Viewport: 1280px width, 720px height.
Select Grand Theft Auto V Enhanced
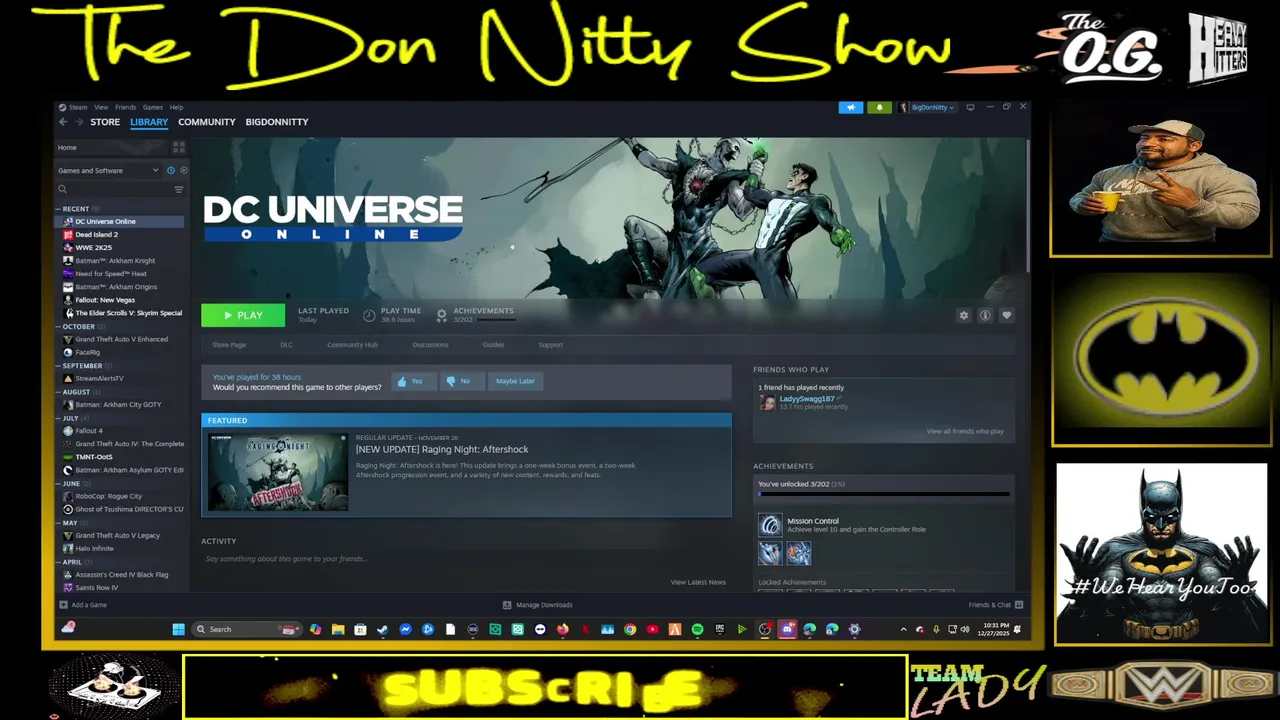click(x=121, y=340)
